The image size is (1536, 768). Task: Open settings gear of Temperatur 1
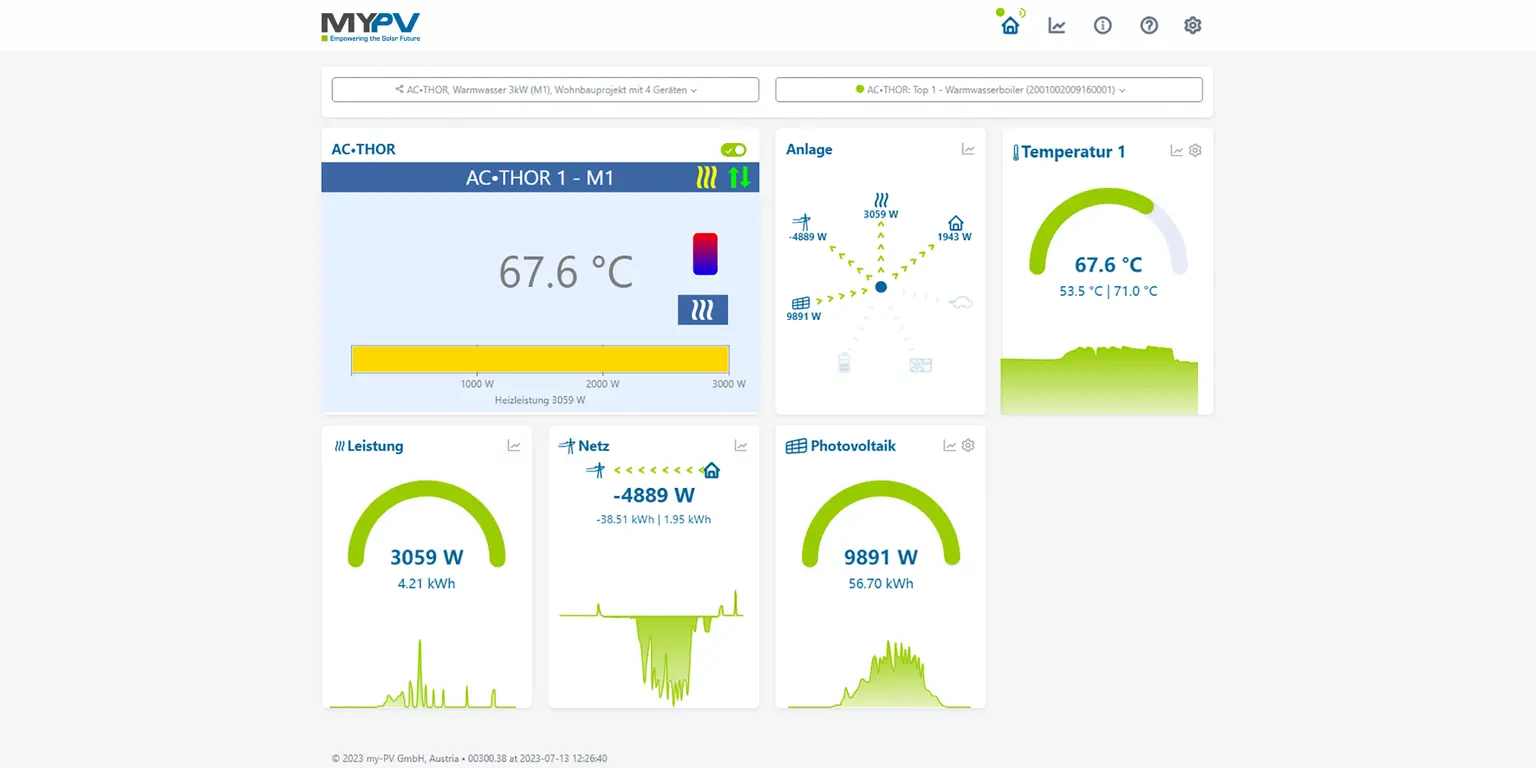(1195, 151)
